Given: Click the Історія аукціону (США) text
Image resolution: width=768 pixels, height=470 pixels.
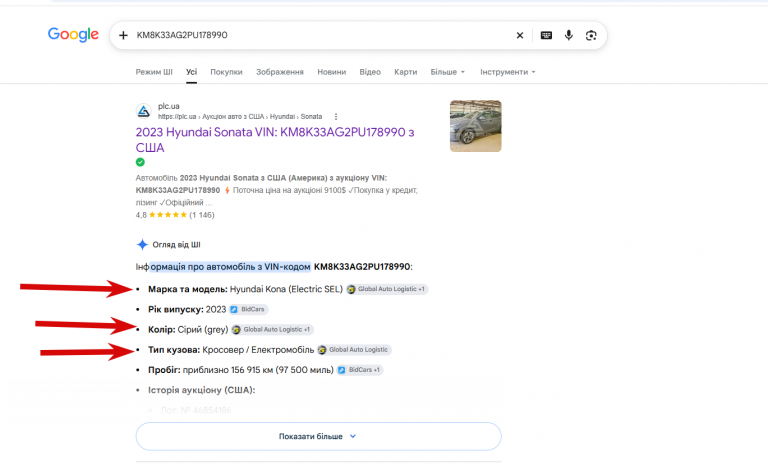Looking at the screenshot, I should pyautogui.click(x=201, y=390).
